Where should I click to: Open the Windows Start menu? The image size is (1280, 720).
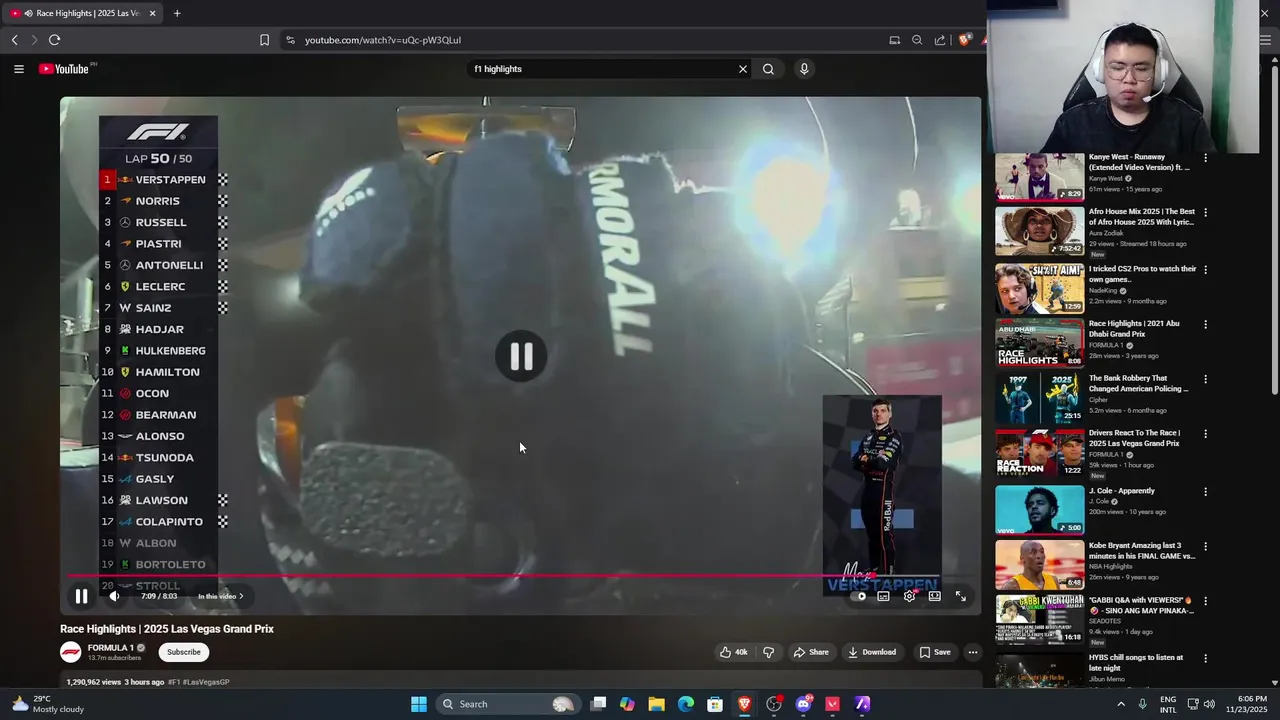(x=419, y=704)
